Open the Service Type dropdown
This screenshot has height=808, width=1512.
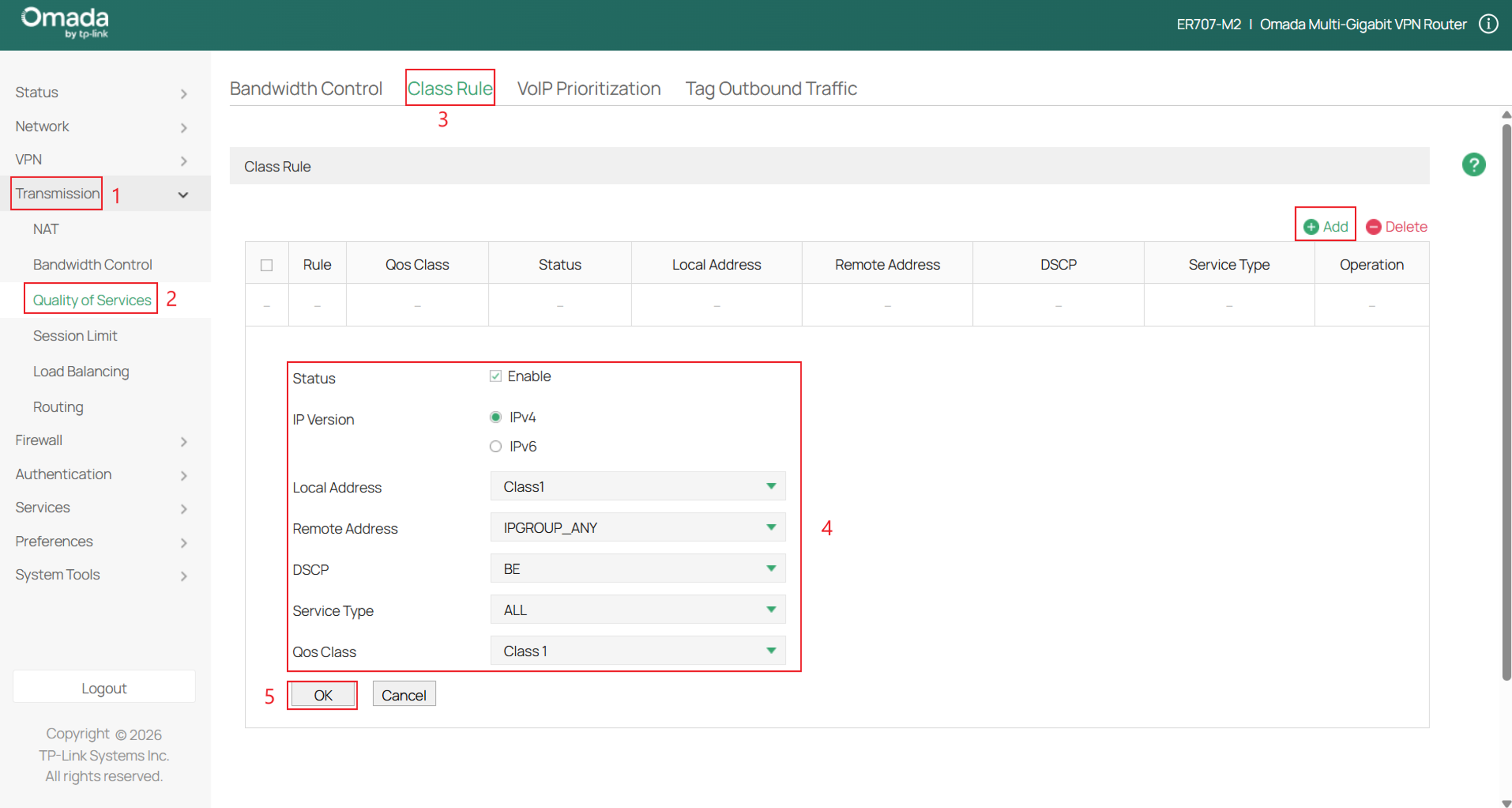click(x=638, y=610)
